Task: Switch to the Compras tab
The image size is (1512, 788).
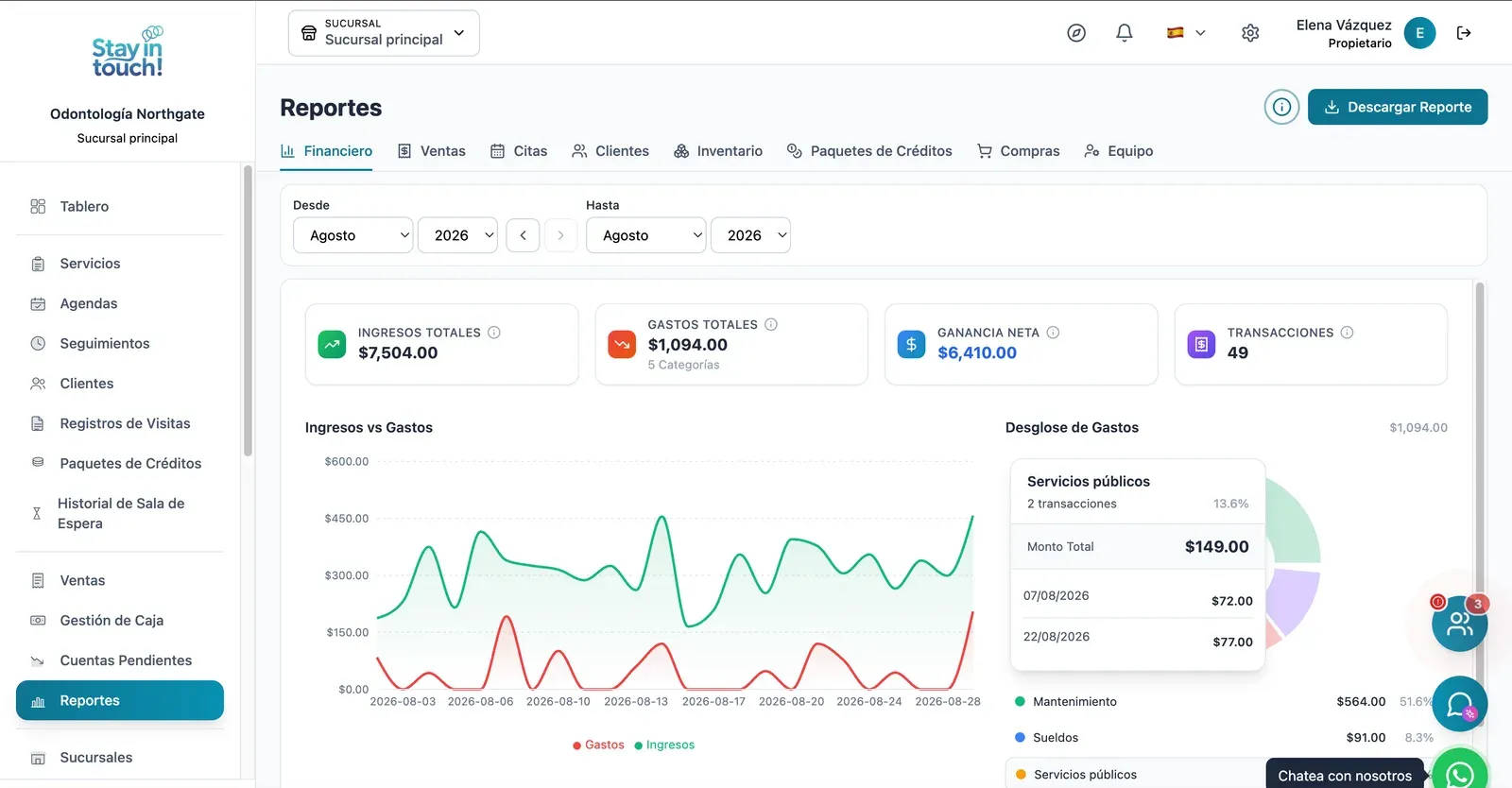Action: coord(1019,151)
